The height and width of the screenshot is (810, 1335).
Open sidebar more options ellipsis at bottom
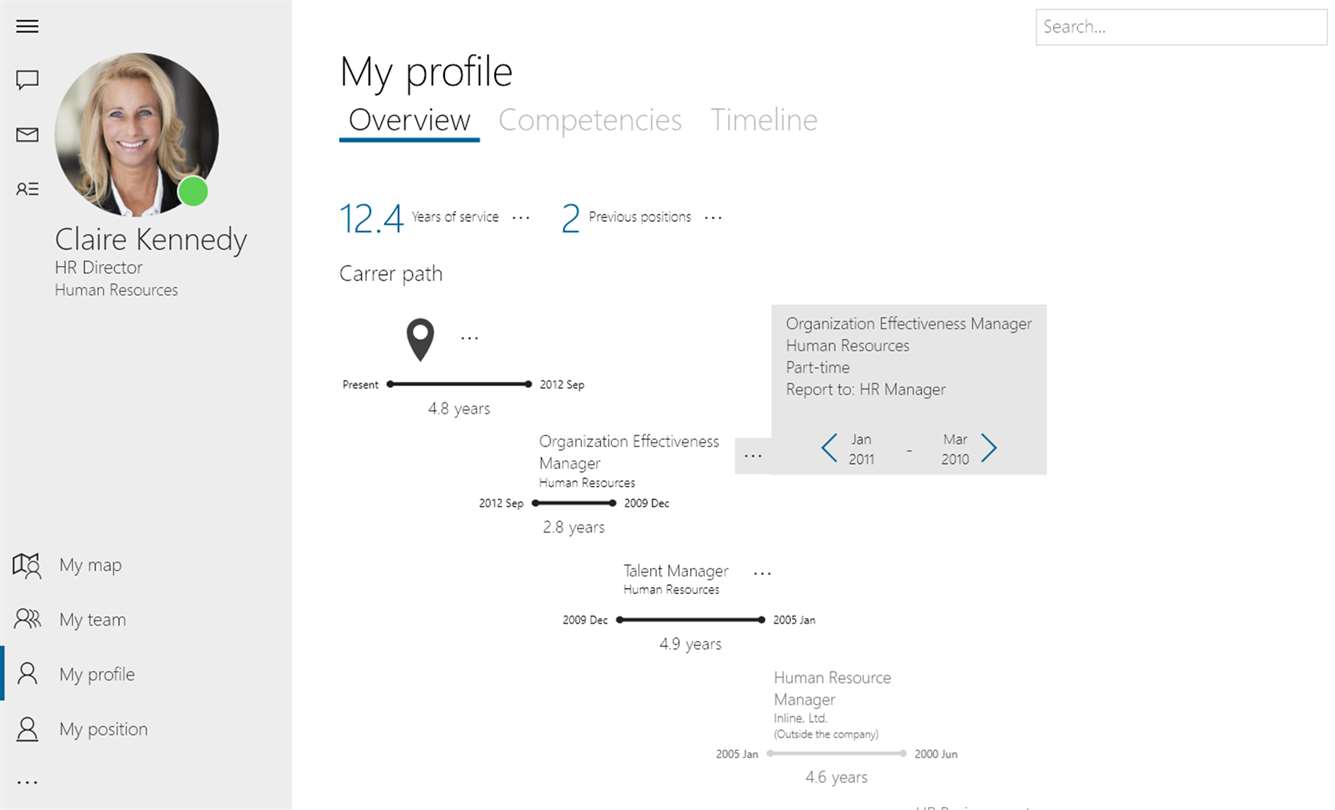[x=27, y=782]
